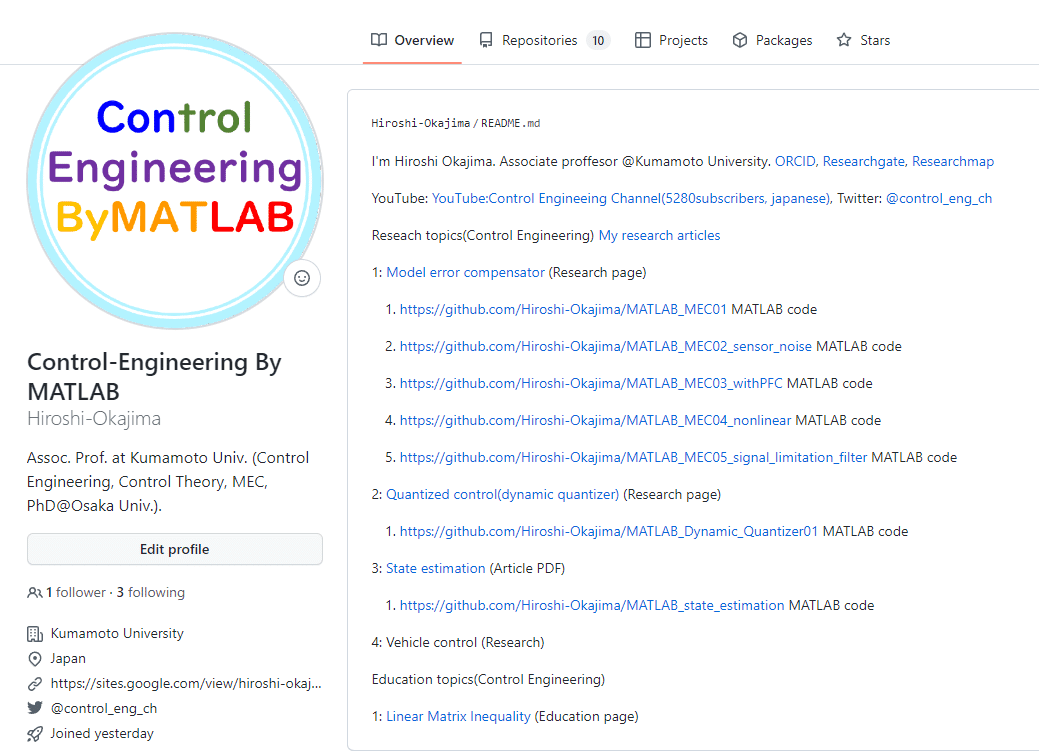Open the ORCID link
The image size is (1039, 751).
(x=797, y=161)
